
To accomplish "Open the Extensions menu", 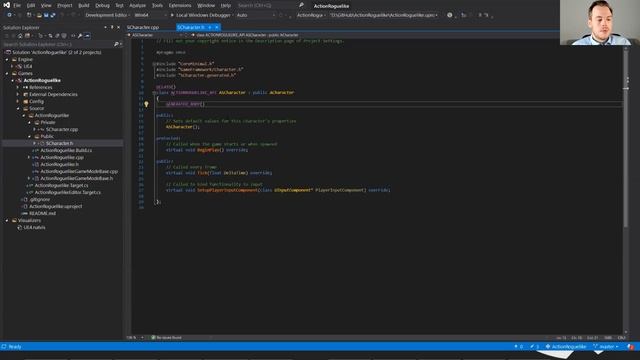I will pyautogui.click(x=180, y=5).
